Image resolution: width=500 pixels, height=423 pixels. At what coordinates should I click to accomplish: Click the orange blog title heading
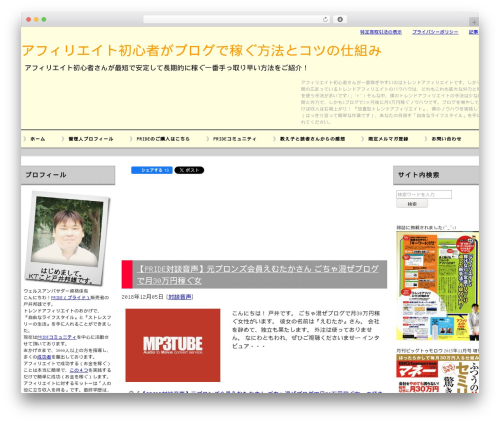(x=202, y=50)
